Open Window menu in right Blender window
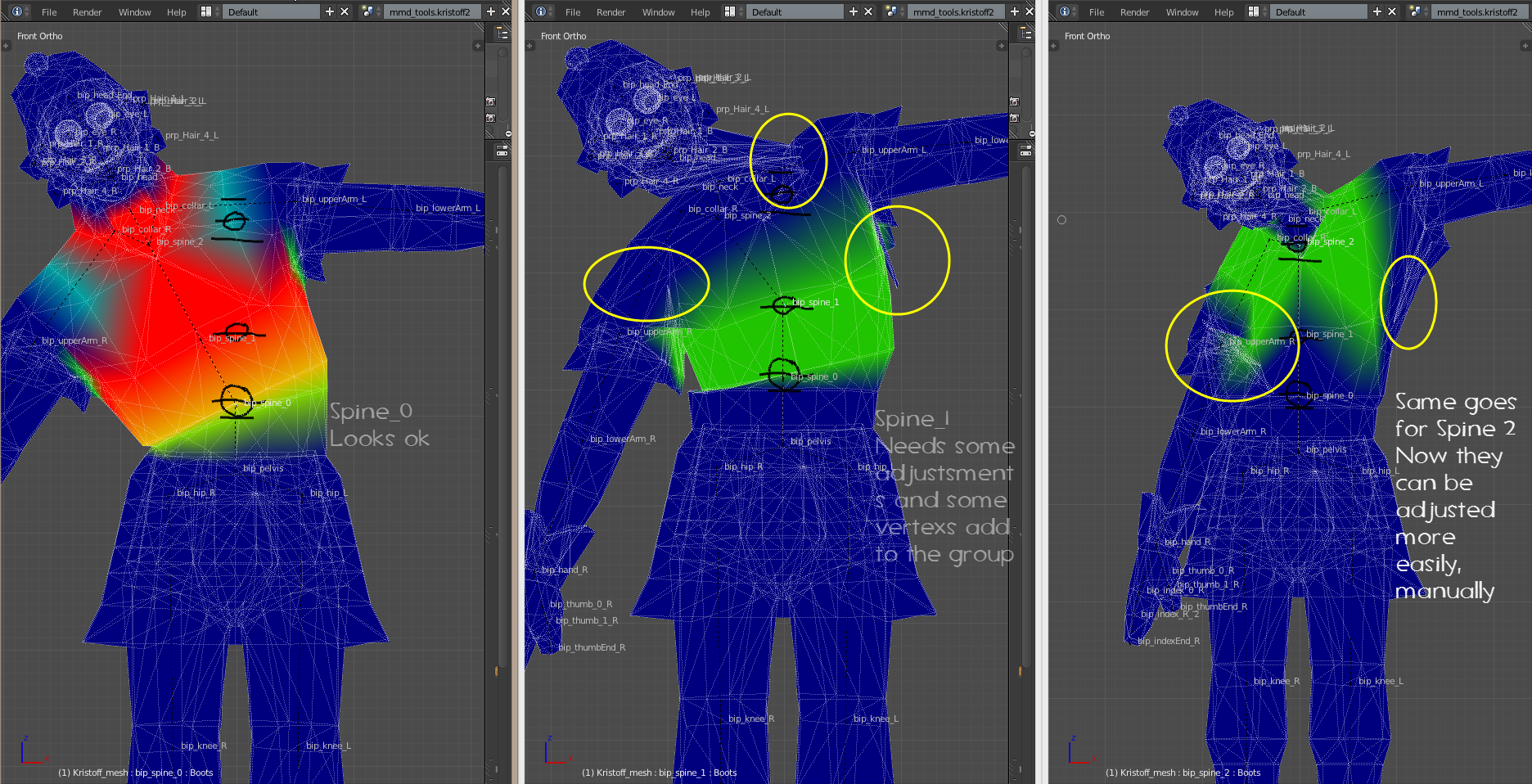 (1183, 12)
